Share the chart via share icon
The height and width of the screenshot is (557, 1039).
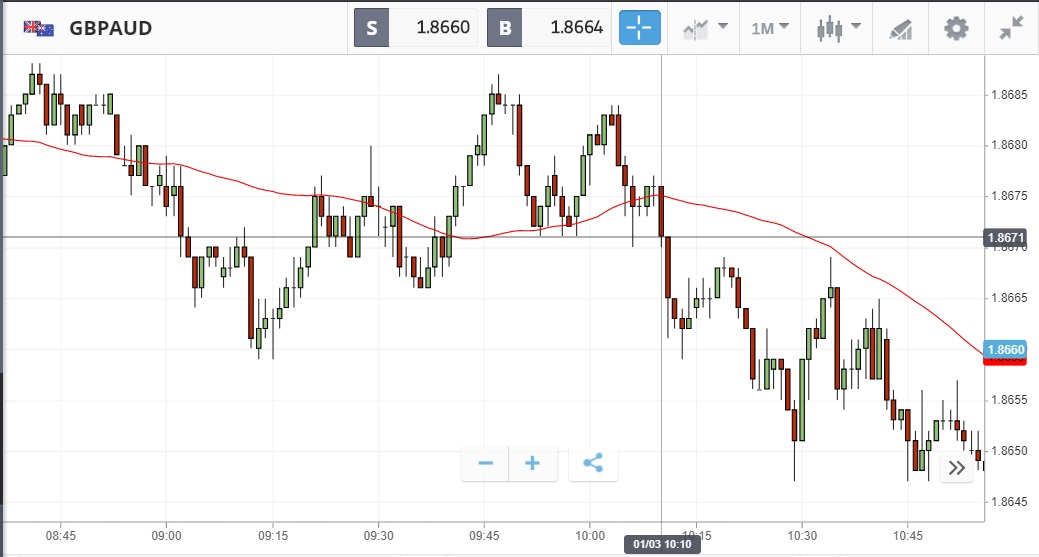pyautogui.click(x=593, y=464)
